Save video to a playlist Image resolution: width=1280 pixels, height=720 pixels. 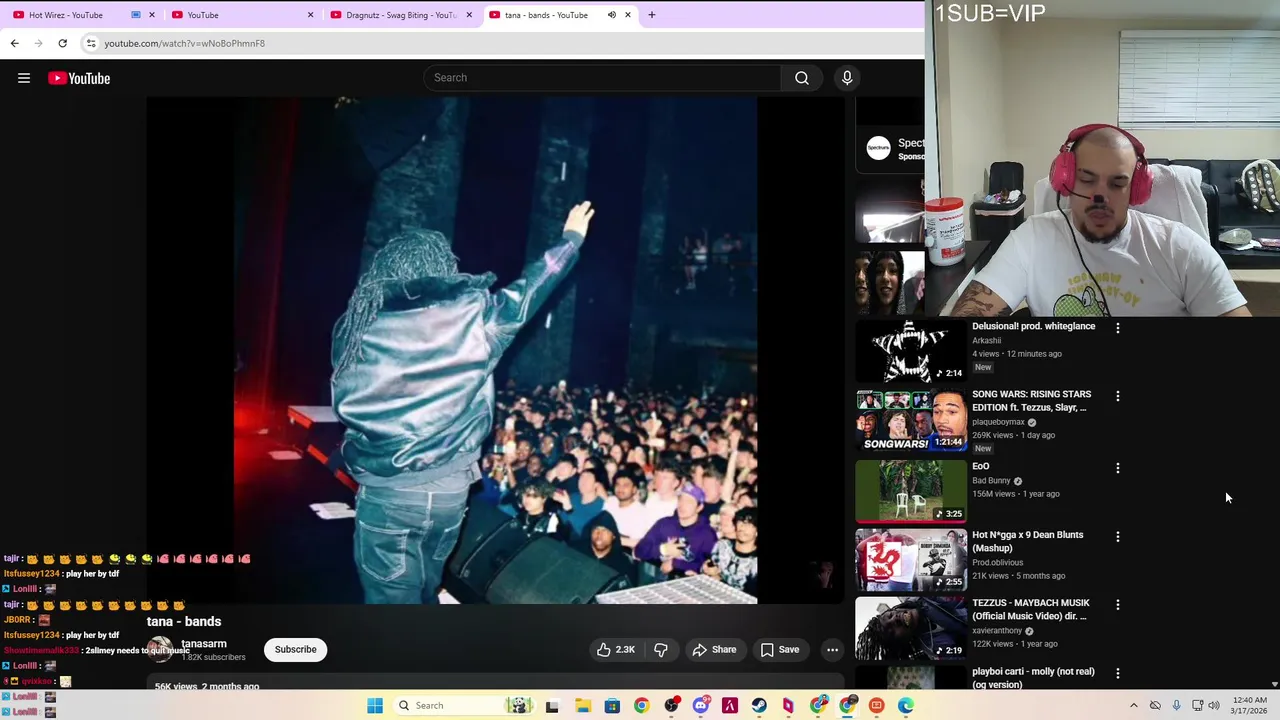point(780,650)
